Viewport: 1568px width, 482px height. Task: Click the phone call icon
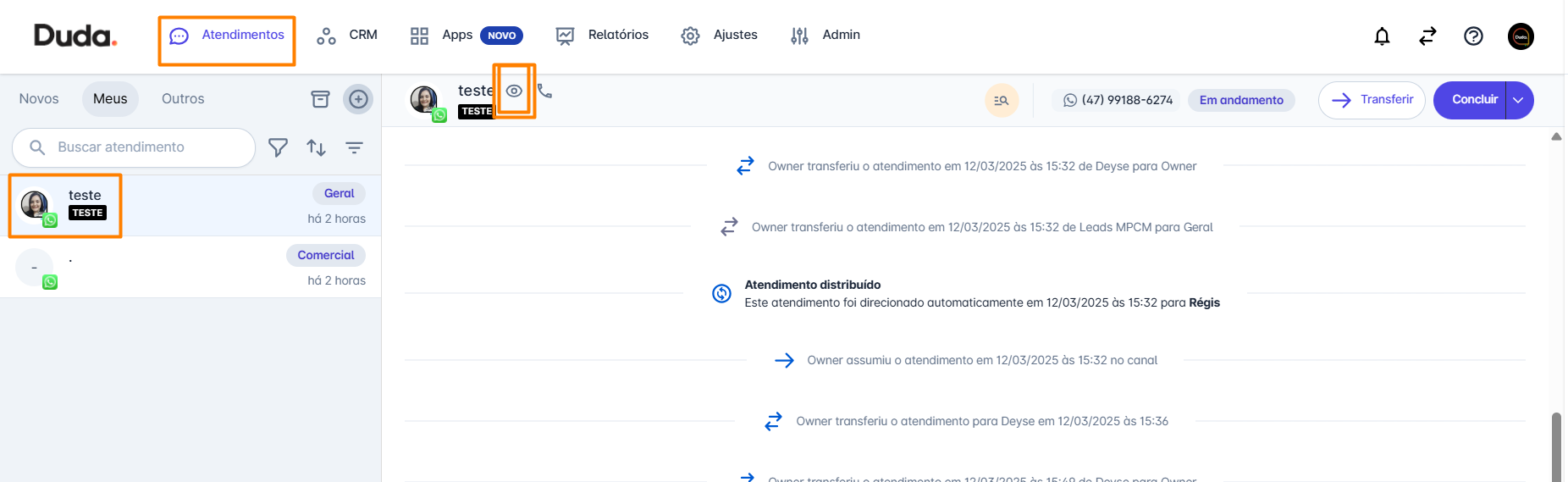click(x=544, y=91)
